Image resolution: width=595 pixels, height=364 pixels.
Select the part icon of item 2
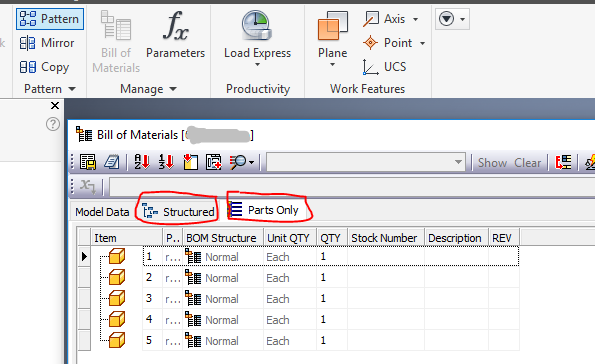117,277
